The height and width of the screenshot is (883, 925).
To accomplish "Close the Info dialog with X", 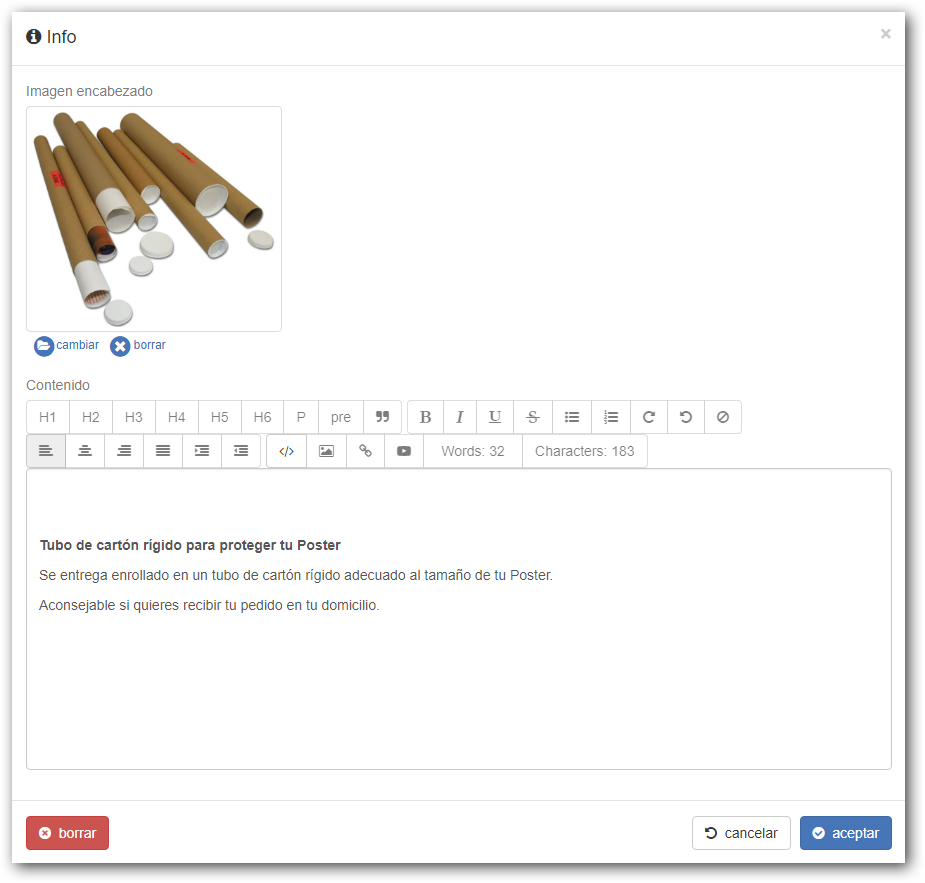I will click(x=885, y=34).
